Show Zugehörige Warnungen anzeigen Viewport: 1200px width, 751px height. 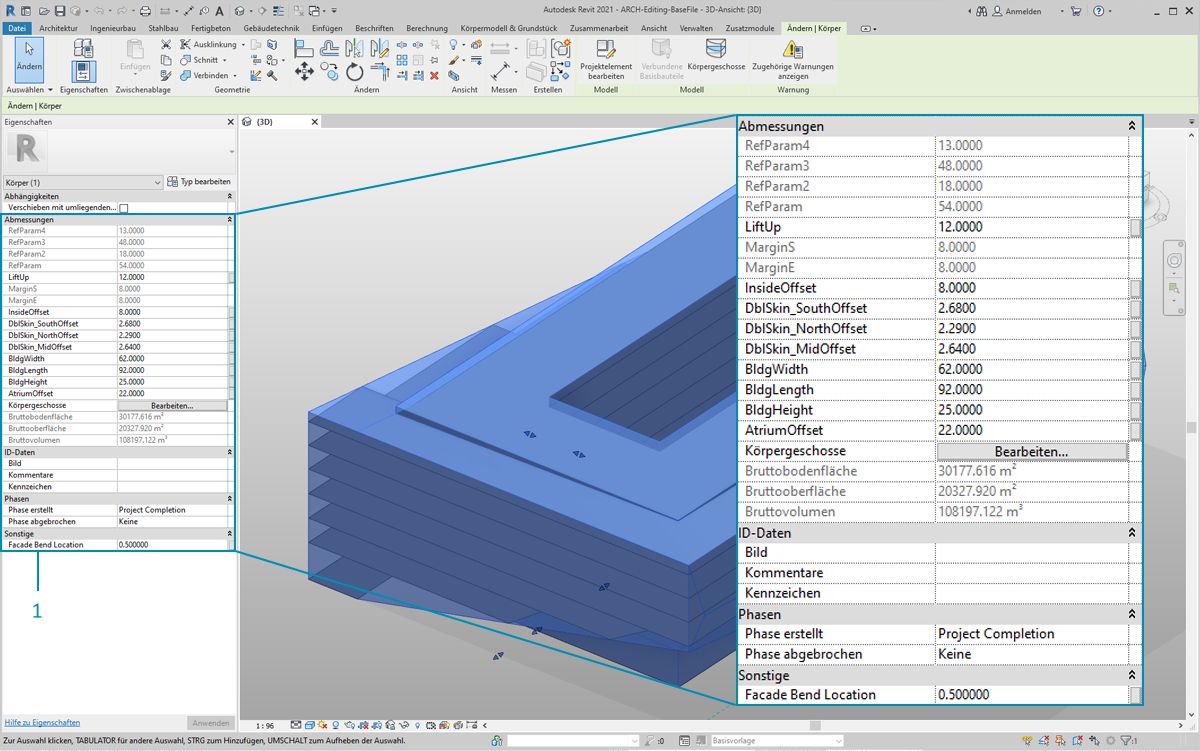792,59
